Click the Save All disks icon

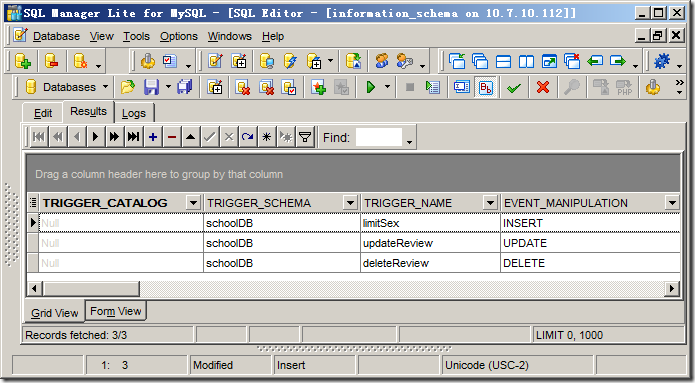(x=184, y=87)
